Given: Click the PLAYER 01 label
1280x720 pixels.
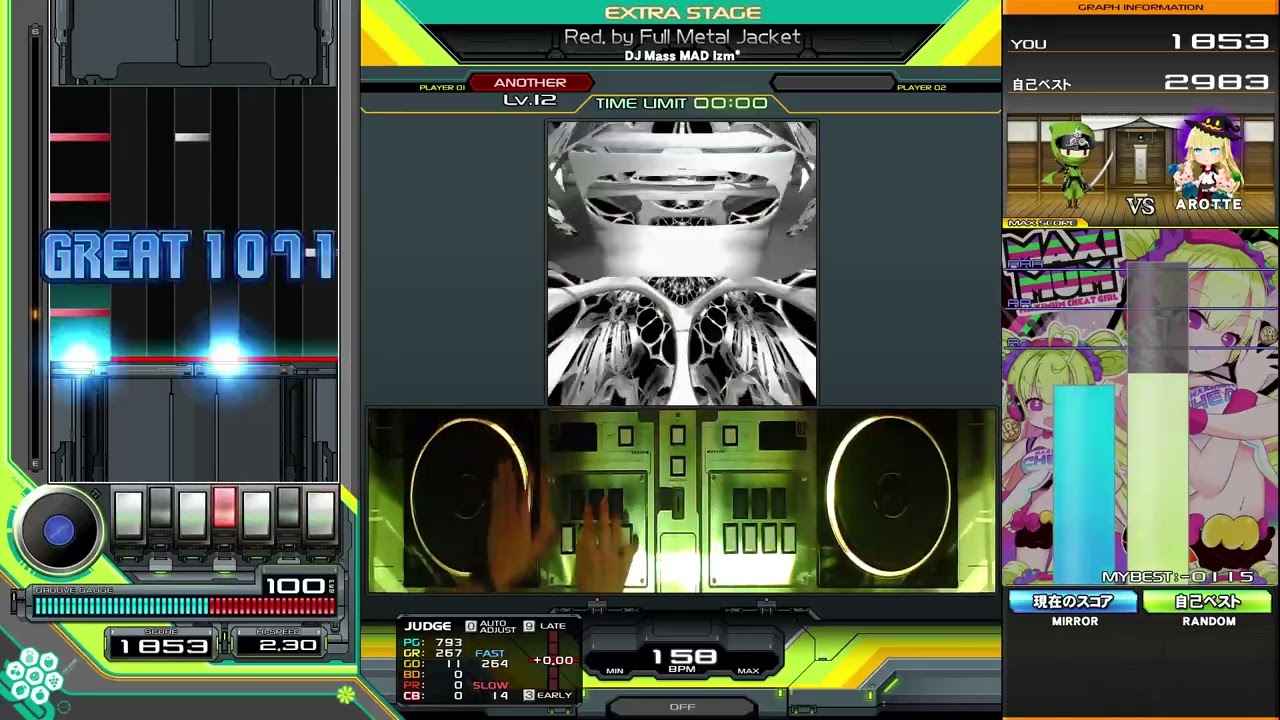Looking at the screenshot, I should [442, 88].
